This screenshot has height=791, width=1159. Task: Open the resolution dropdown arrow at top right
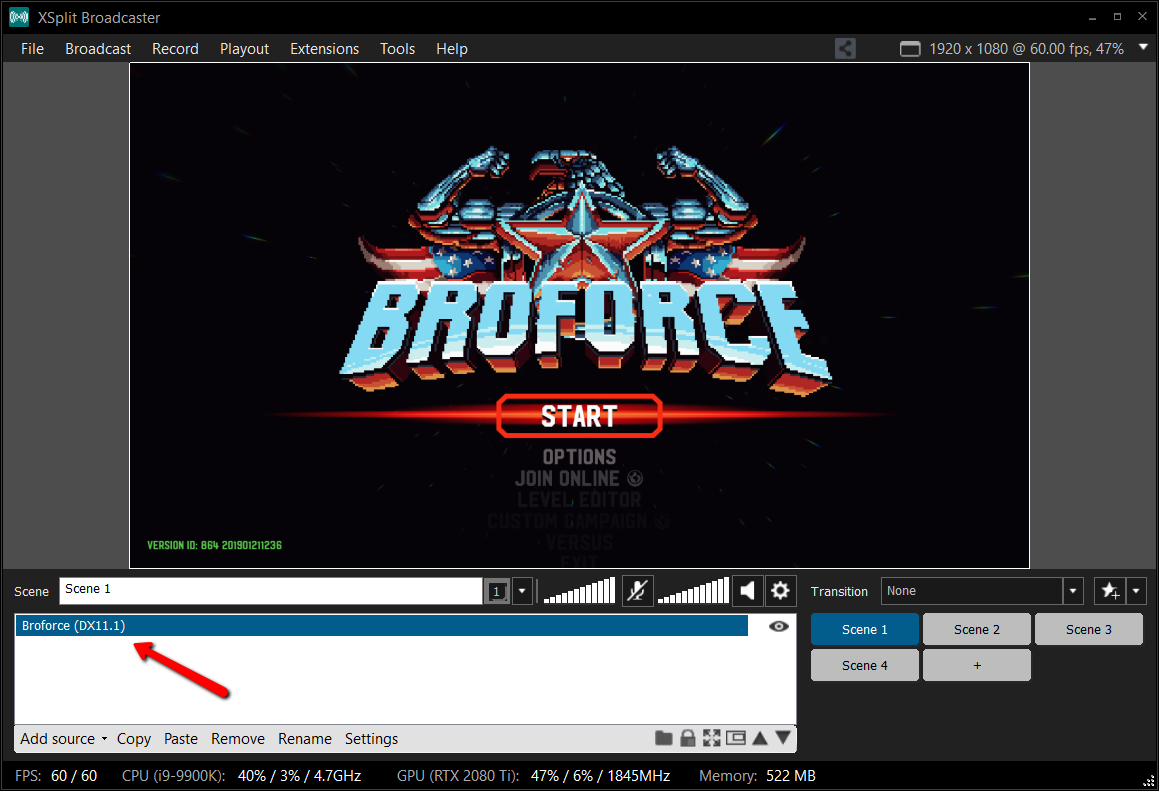1143,47
